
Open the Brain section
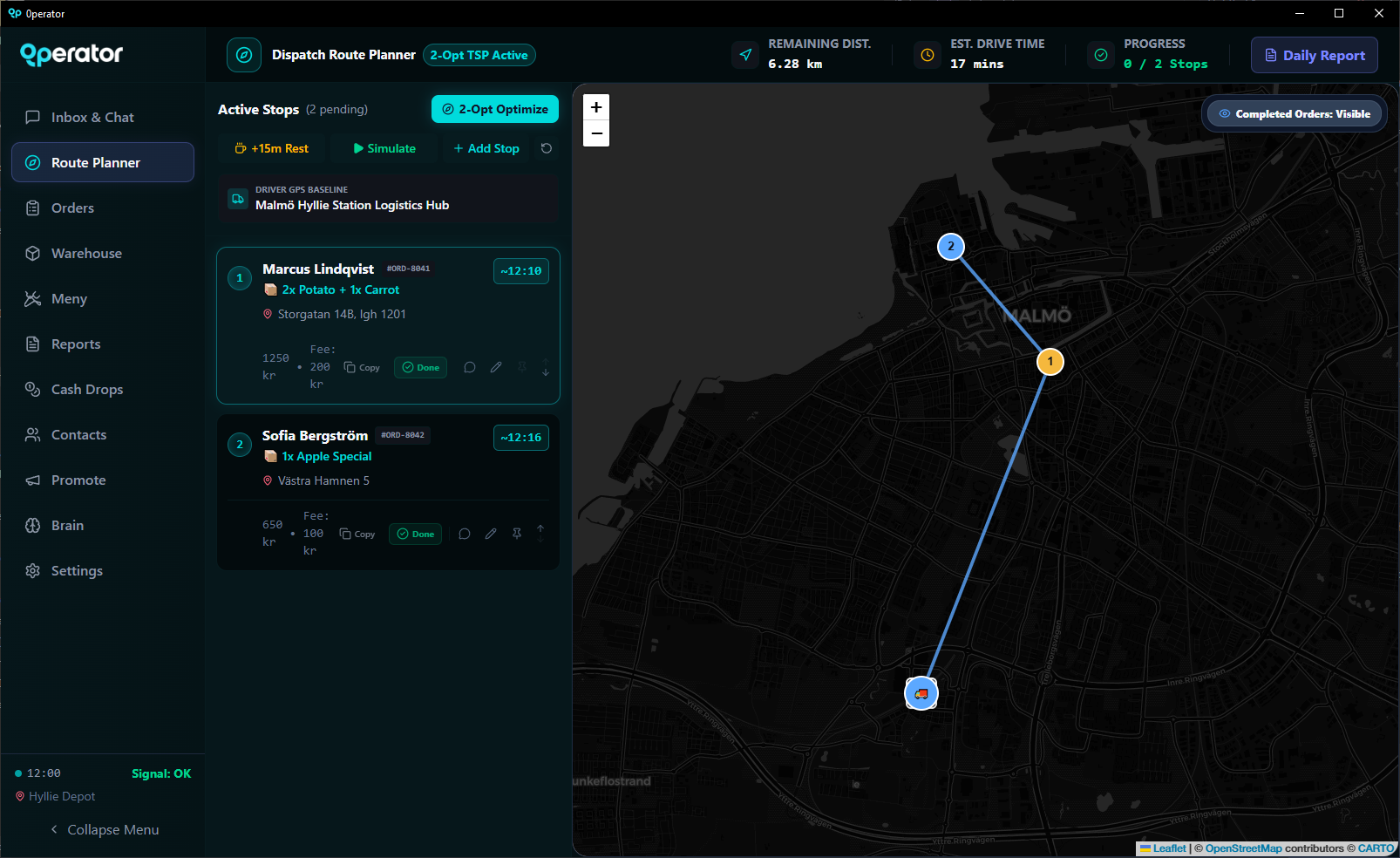[103, 525]
